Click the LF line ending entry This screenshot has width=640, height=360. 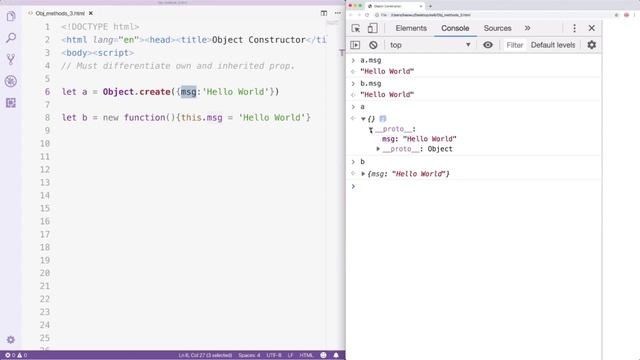pyautogui.click(x=290, y=355)
